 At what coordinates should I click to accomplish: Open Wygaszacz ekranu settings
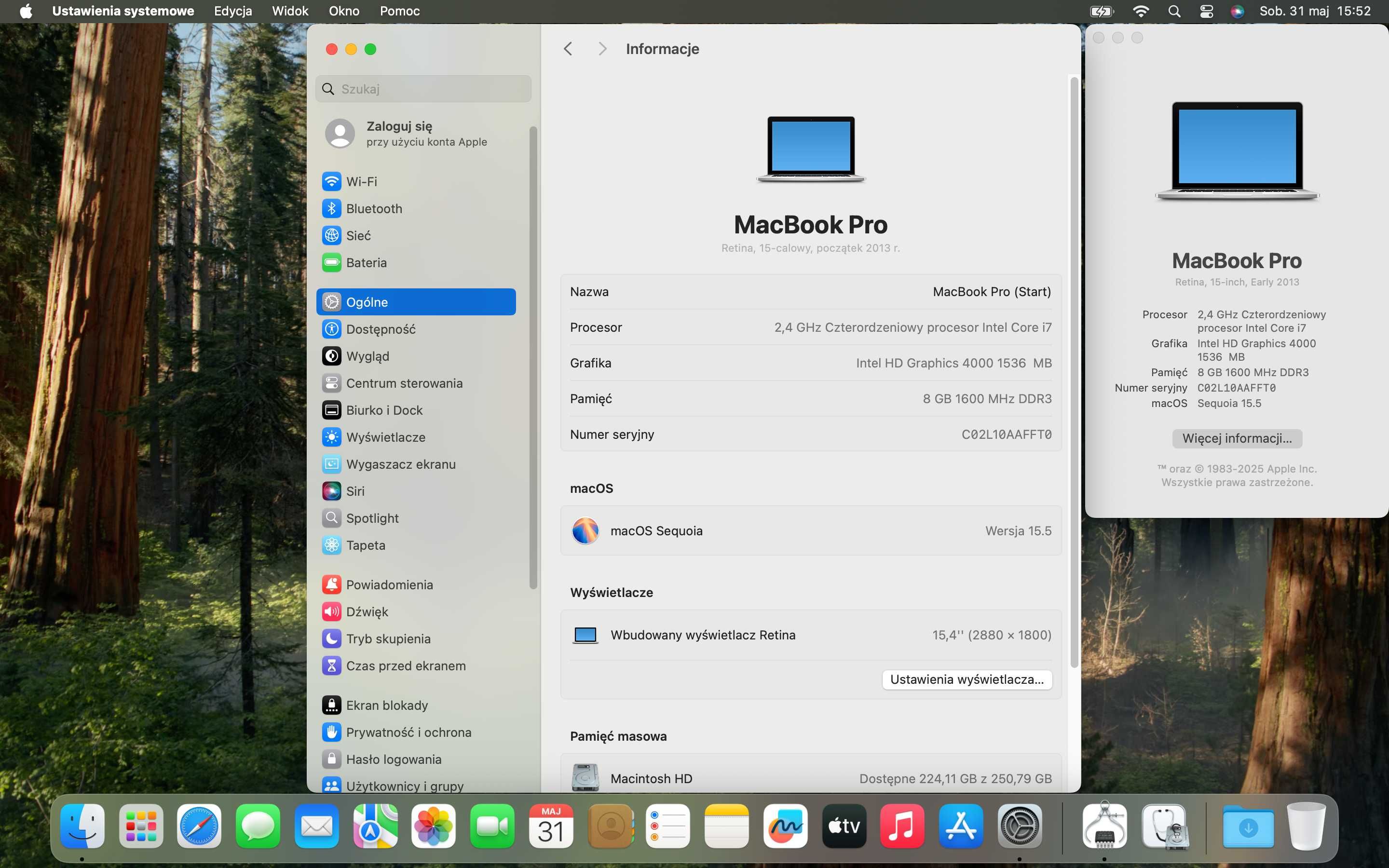(416, 464)
